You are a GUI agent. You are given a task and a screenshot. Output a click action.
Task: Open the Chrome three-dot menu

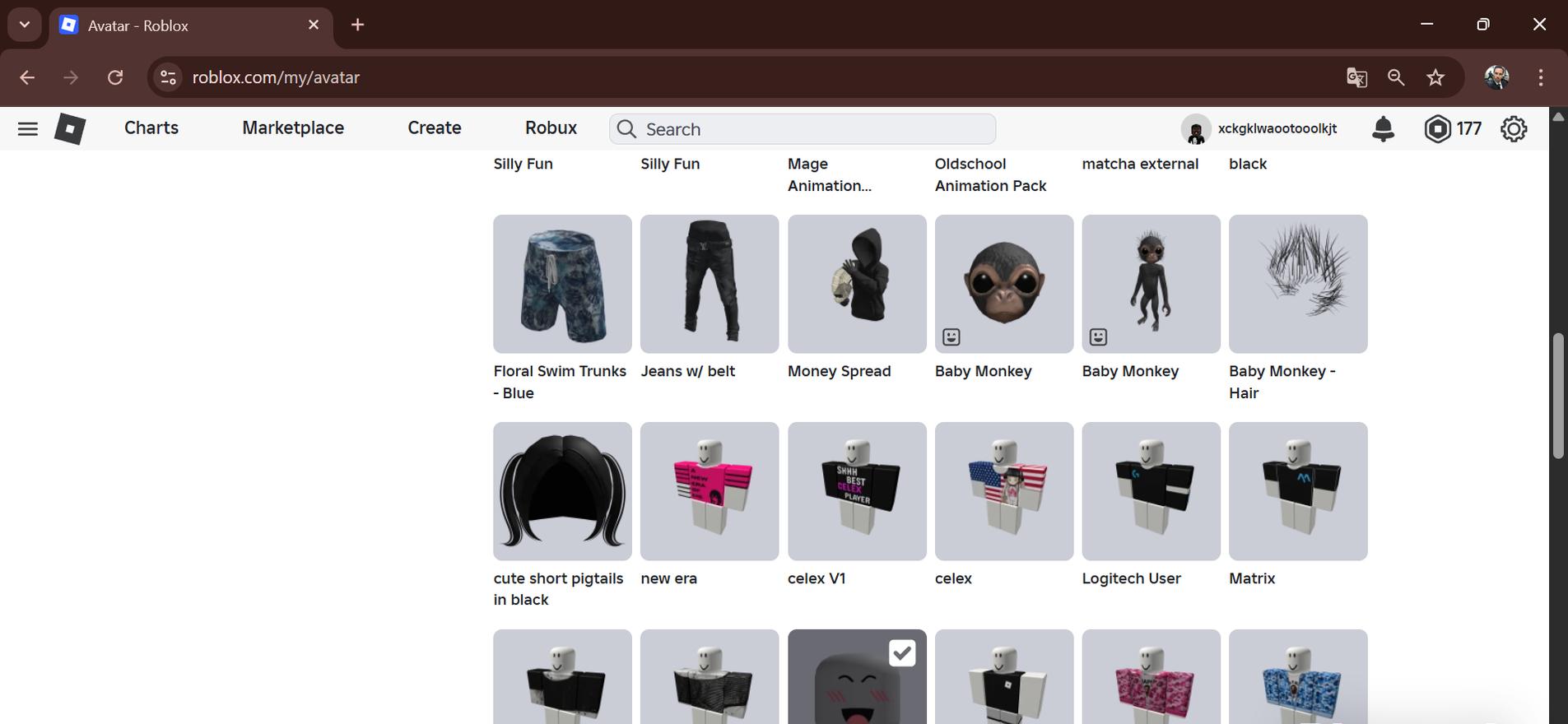[1540, 77]
